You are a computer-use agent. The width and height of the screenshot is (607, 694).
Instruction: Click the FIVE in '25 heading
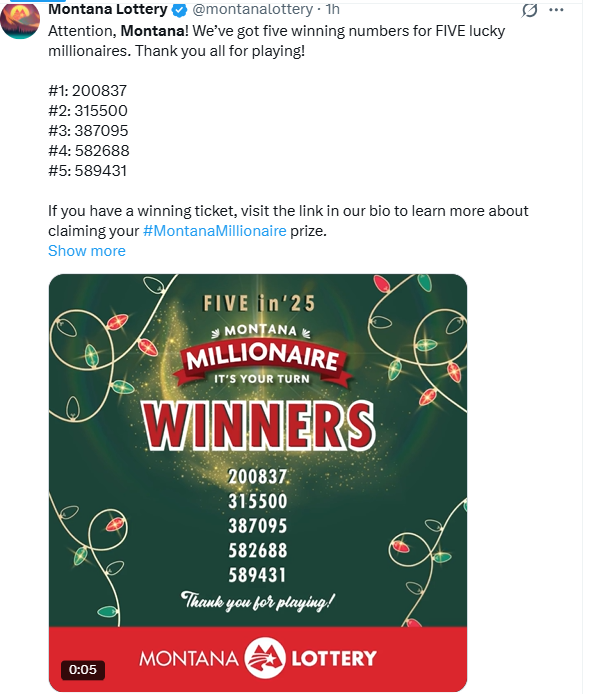(259, 304)
